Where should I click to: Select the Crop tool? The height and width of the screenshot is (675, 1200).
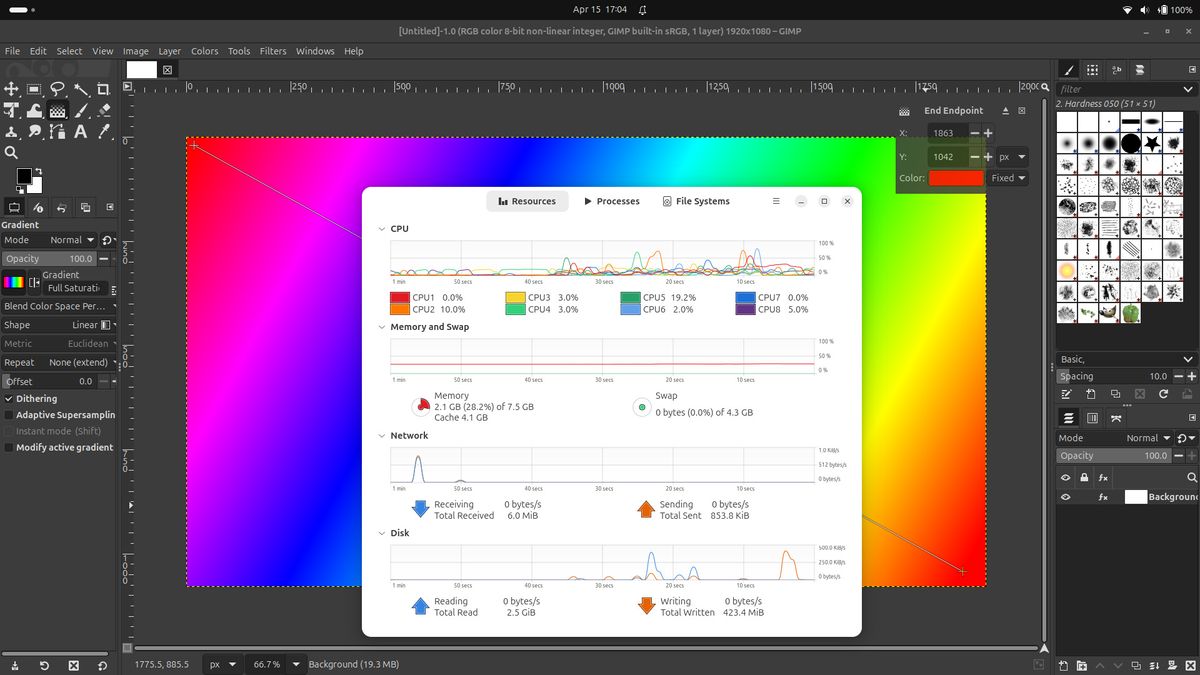103,89
